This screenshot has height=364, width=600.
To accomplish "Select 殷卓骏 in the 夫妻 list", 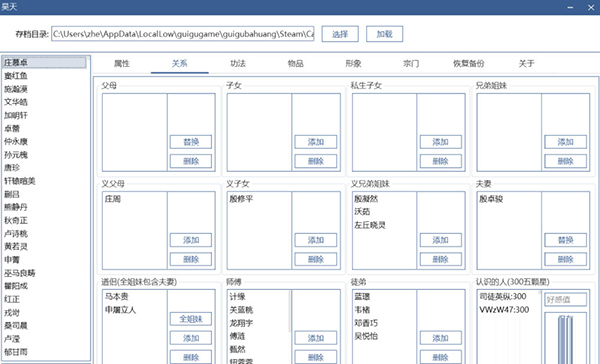I will [491, 199].
